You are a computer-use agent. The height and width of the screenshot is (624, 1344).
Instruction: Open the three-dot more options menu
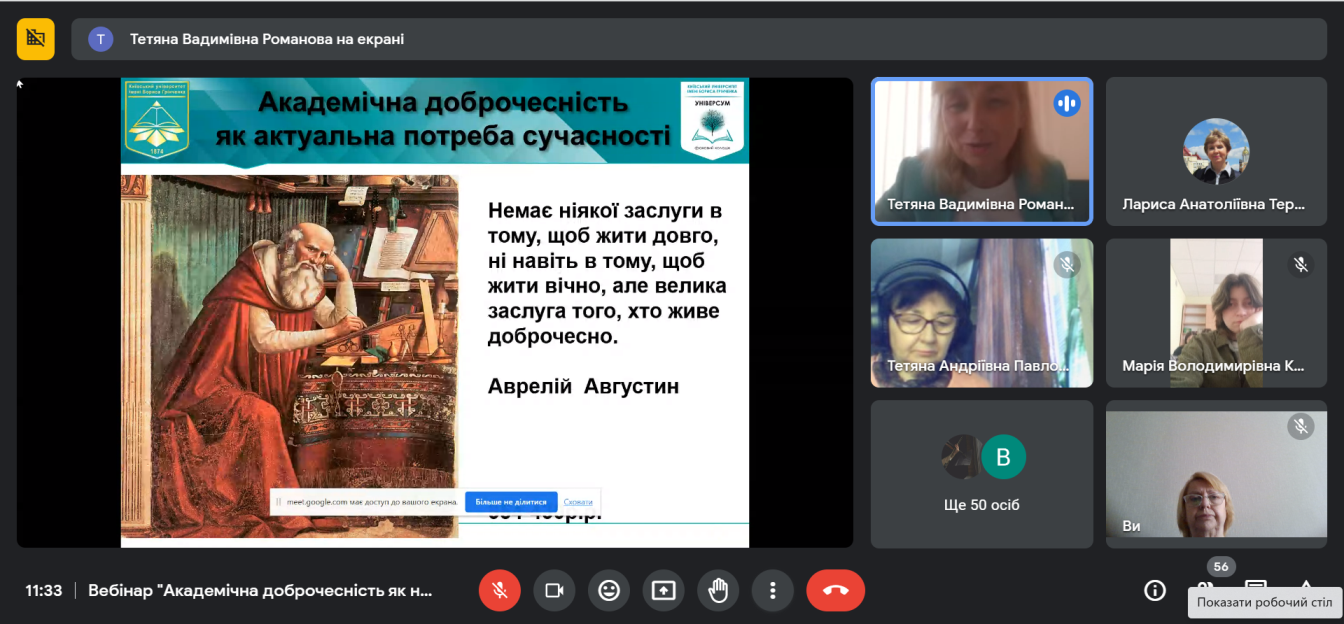[x=772, y=590]
